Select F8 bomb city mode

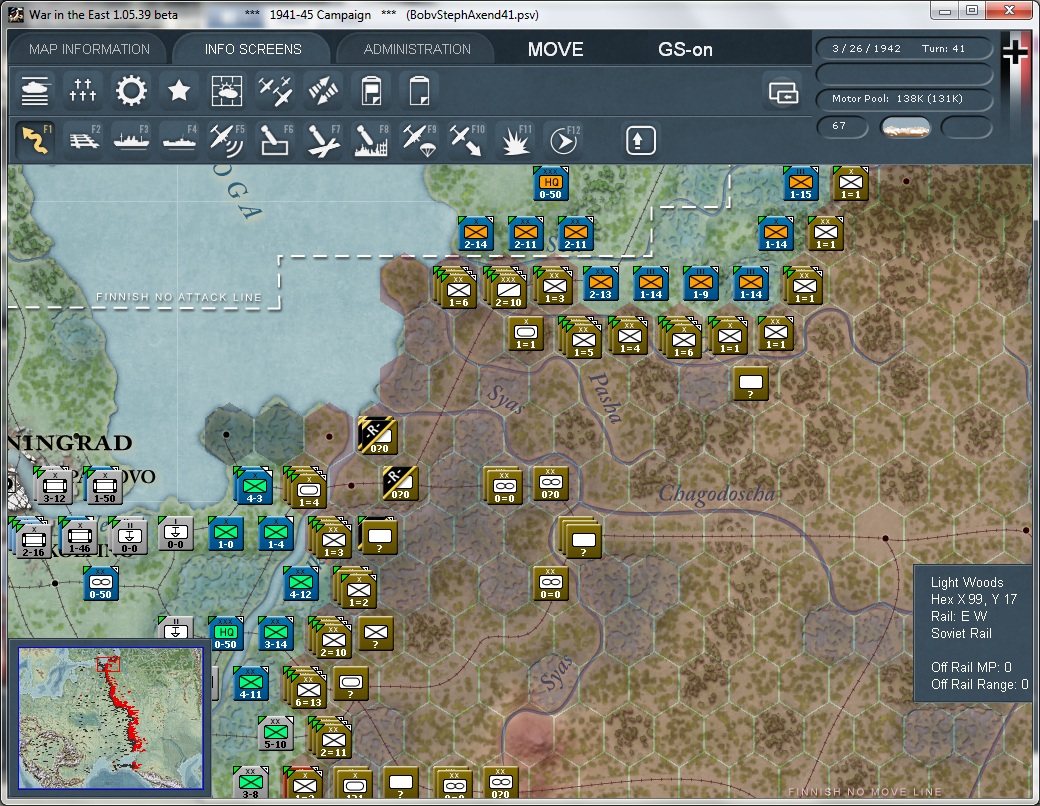click(x=371, y=139)
